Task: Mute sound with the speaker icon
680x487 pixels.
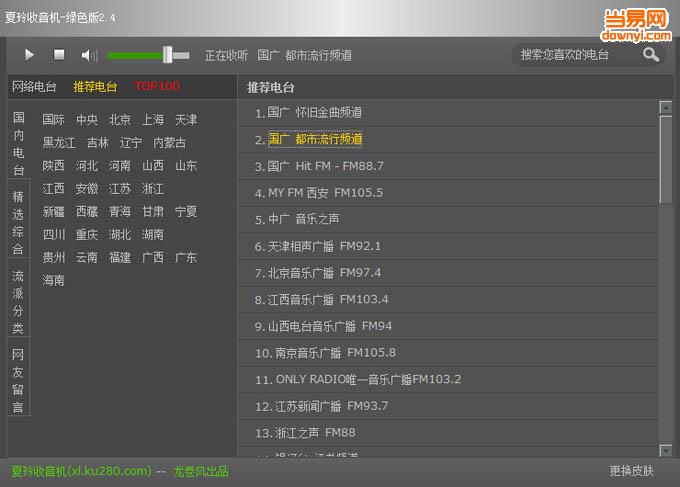Action: tap(89, 55)
